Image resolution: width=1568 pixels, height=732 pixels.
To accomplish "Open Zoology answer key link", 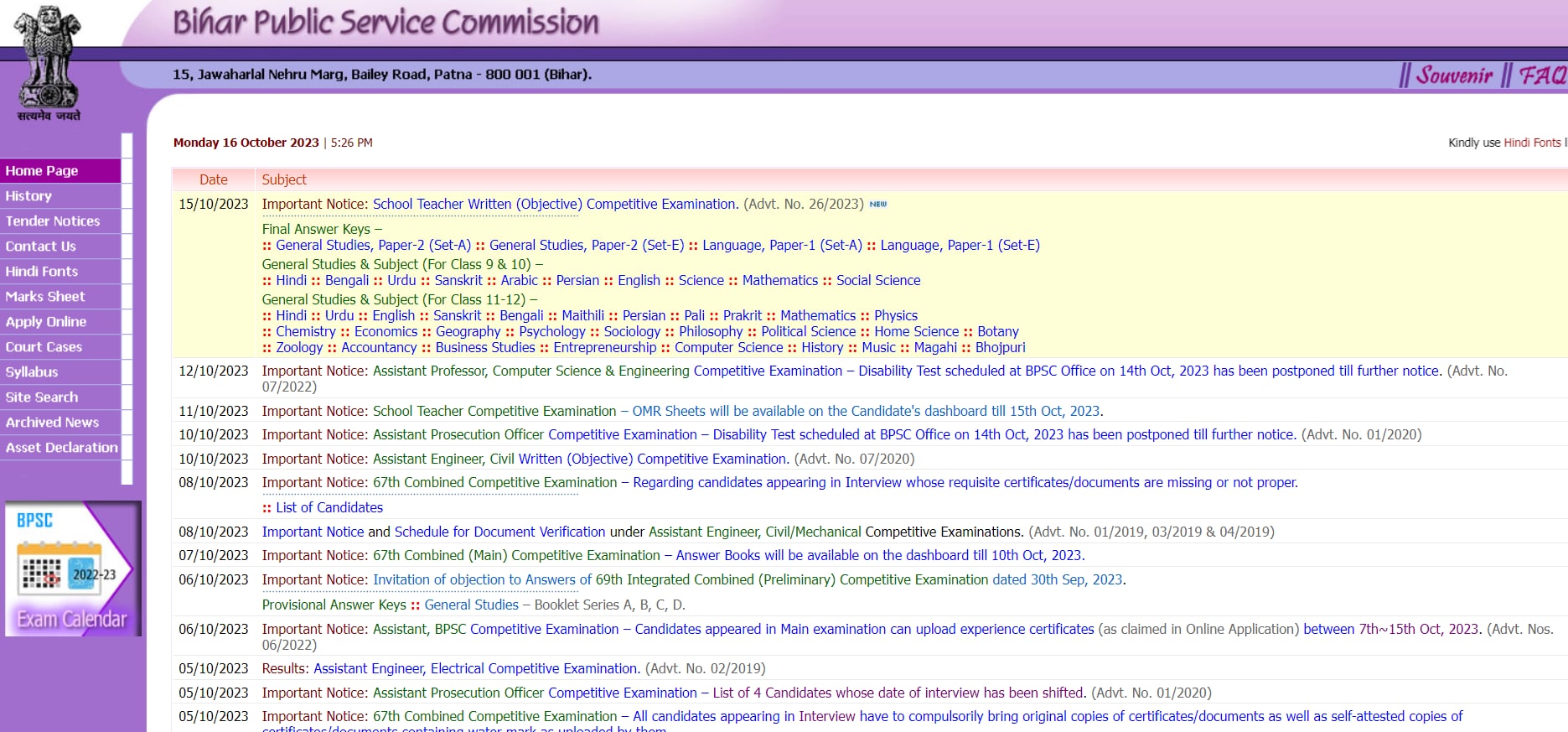I will click(x=299, y=347).
